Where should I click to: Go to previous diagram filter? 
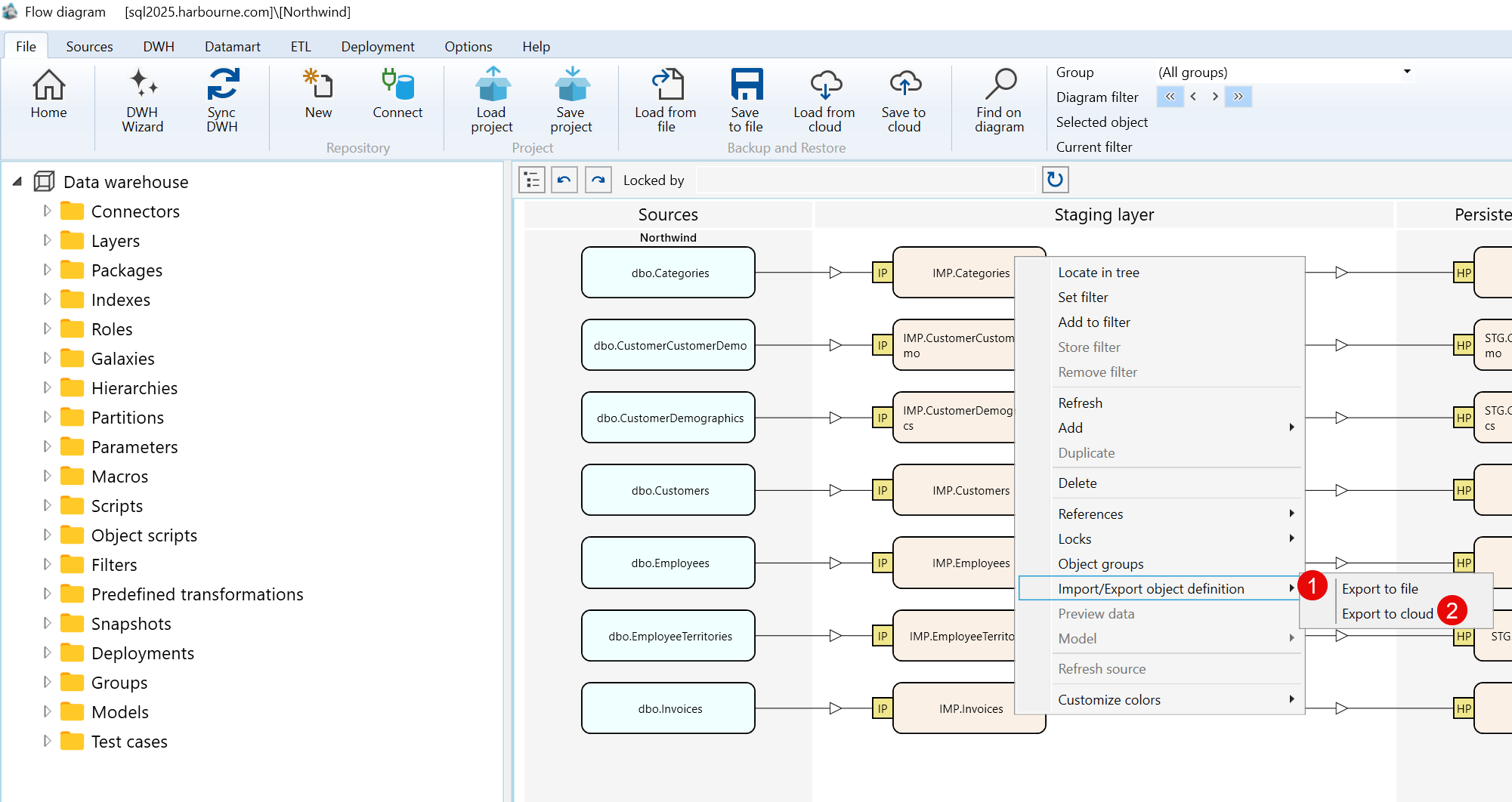[1193, 97]
